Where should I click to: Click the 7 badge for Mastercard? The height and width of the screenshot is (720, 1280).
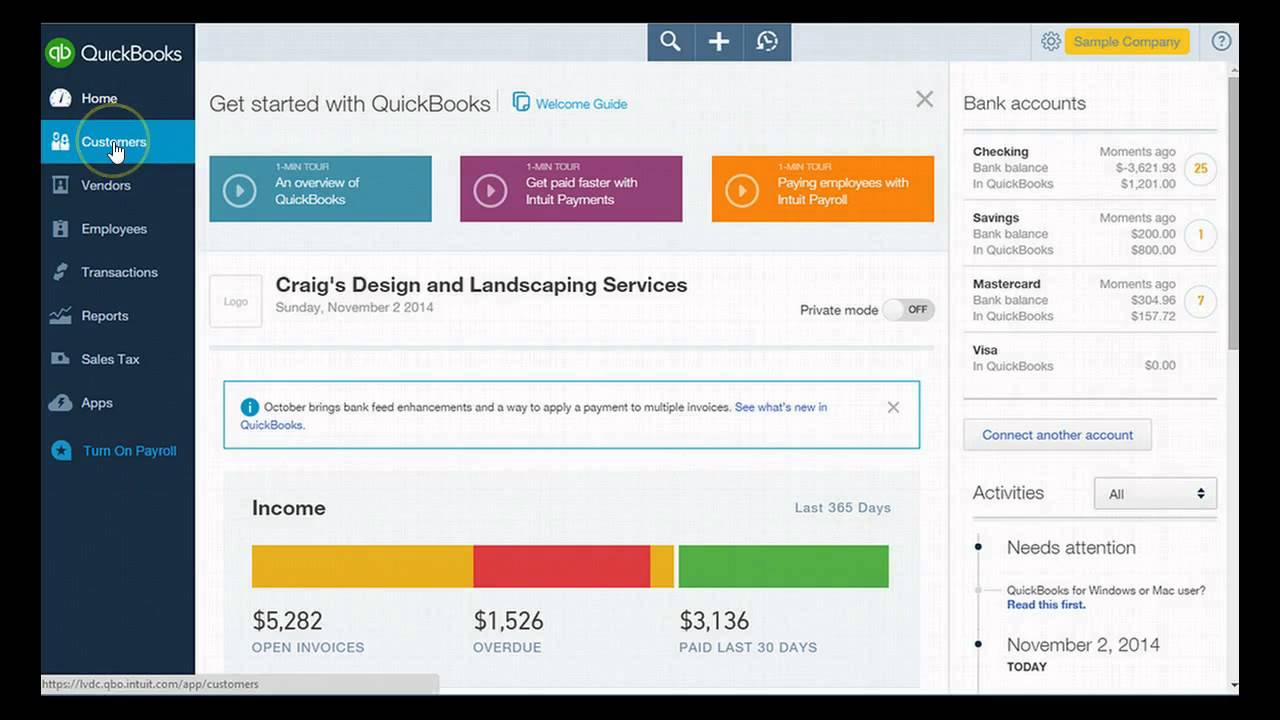tap(1200, 300)
